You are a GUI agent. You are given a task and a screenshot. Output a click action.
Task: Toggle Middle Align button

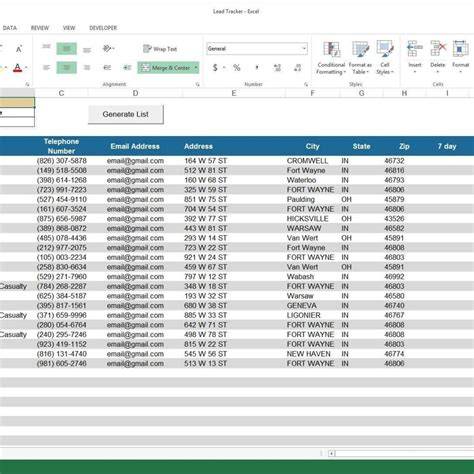pos(67,49)
